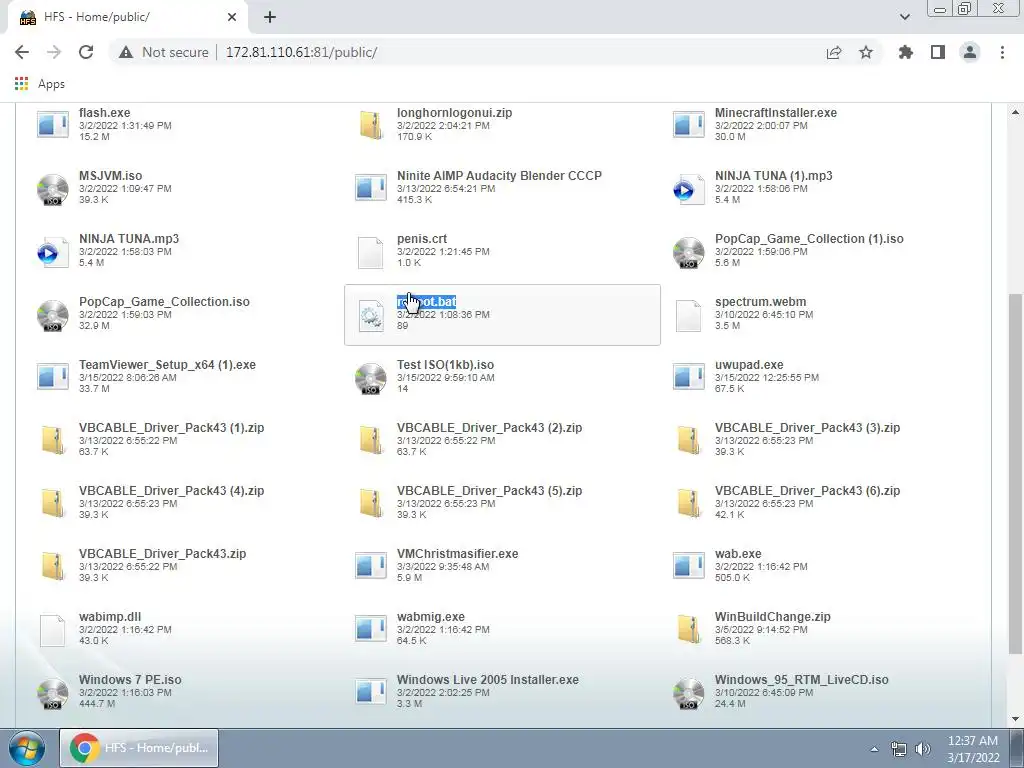Open VBCABLE_Driver_Pack43 (3).zip link
This screenshot has width=1024, height=768.
(807, 428)
